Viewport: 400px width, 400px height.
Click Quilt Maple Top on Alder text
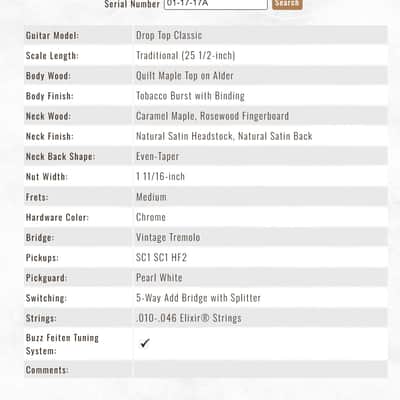coord(185,76)
